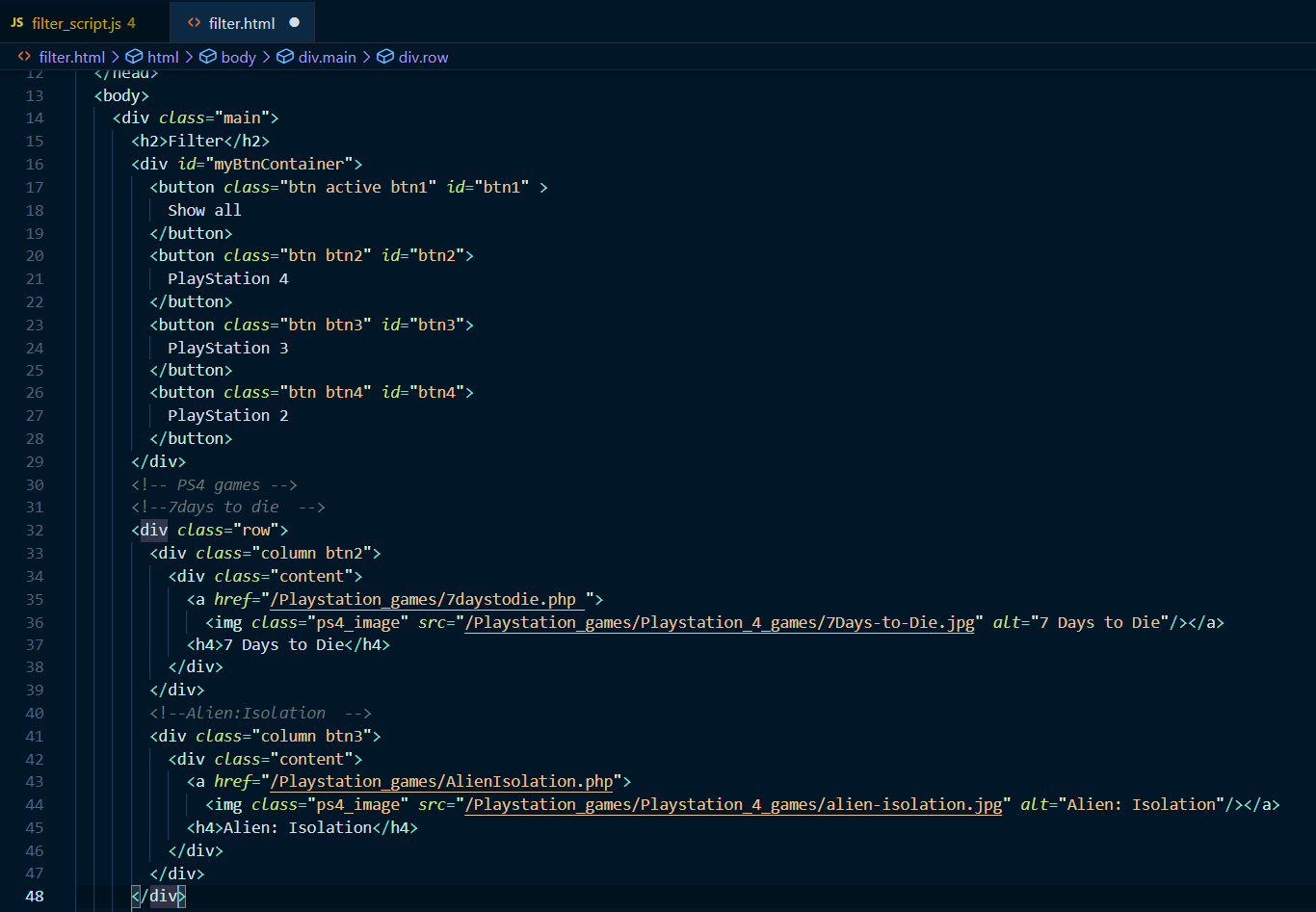Click the class value "column btn2"
1316x912 pixels.
[x=311, y=553]
